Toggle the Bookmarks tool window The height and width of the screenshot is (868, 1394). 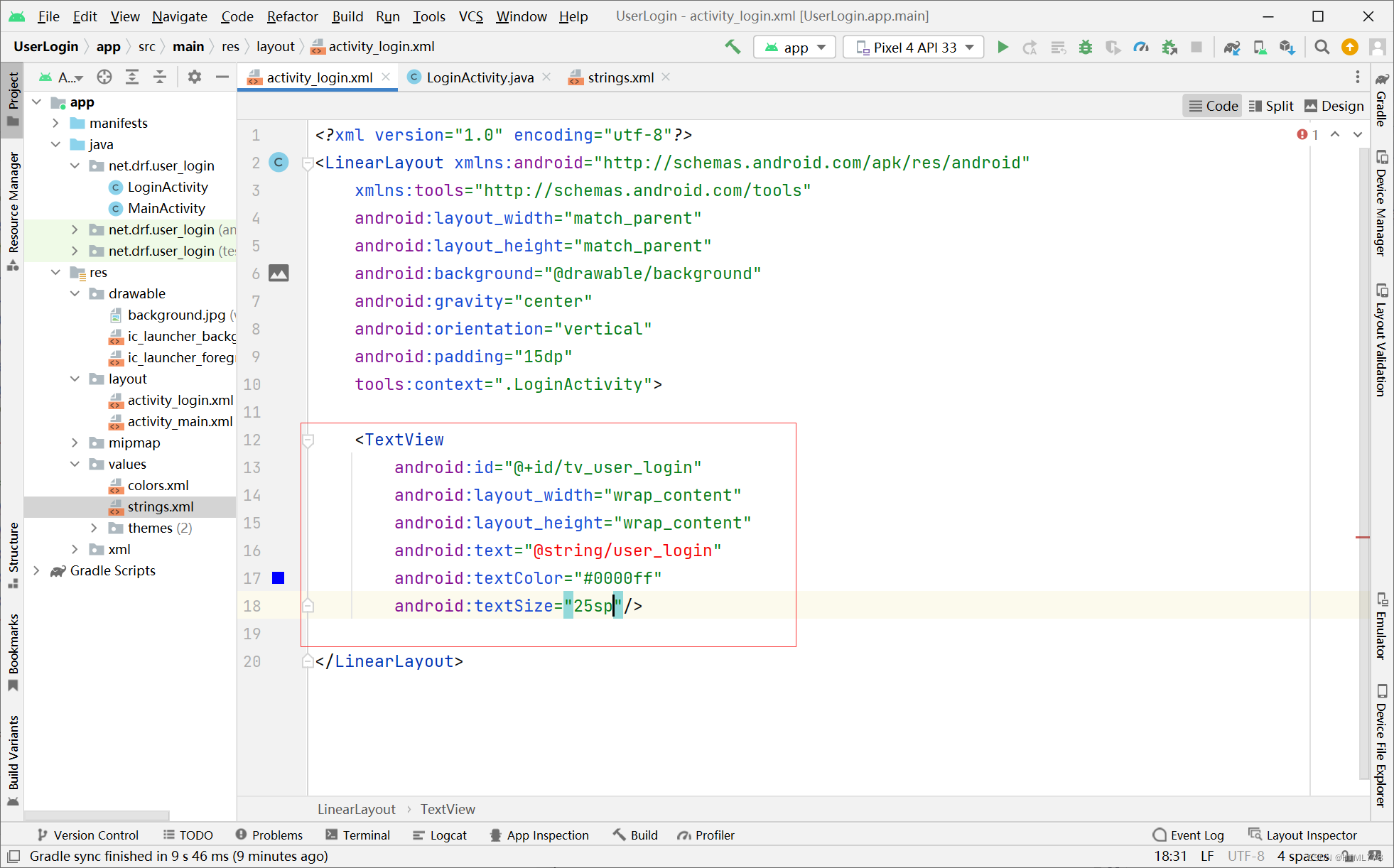13,652
